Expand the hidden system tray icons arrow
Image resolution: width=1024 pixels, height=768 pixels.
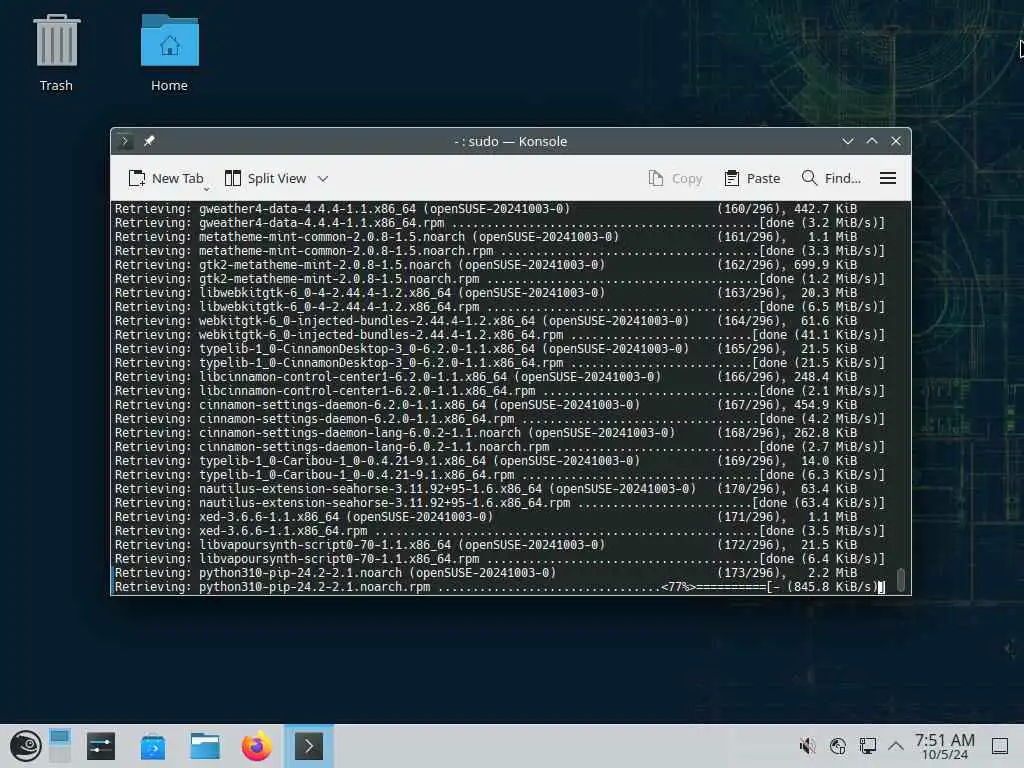[x=896, y=746]
